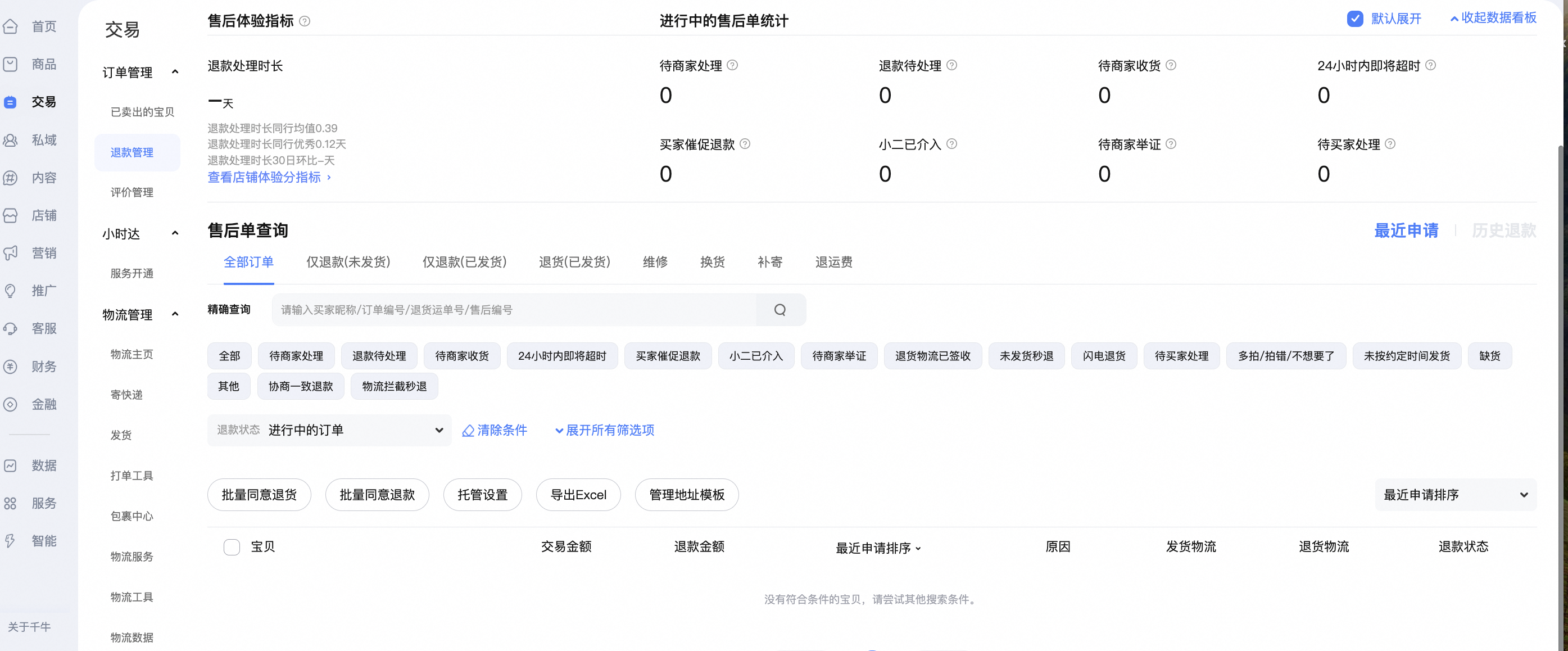Image resolution: width=1568 pixels, height=651 pixels.
Task: Switch to 退运费 tab
Action: click(x=834, y=262)
